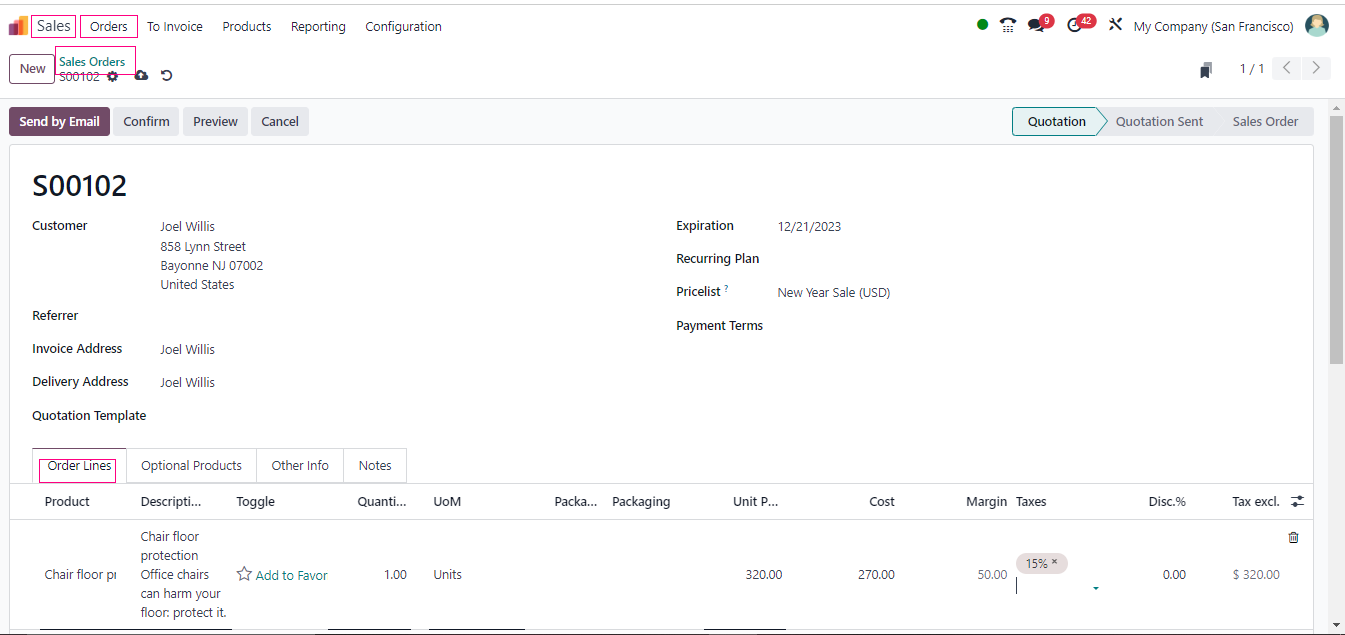The height and width of the screenshot is (635, 1345).
Task: Open the Reporting menu
Action: coord(318,27)
